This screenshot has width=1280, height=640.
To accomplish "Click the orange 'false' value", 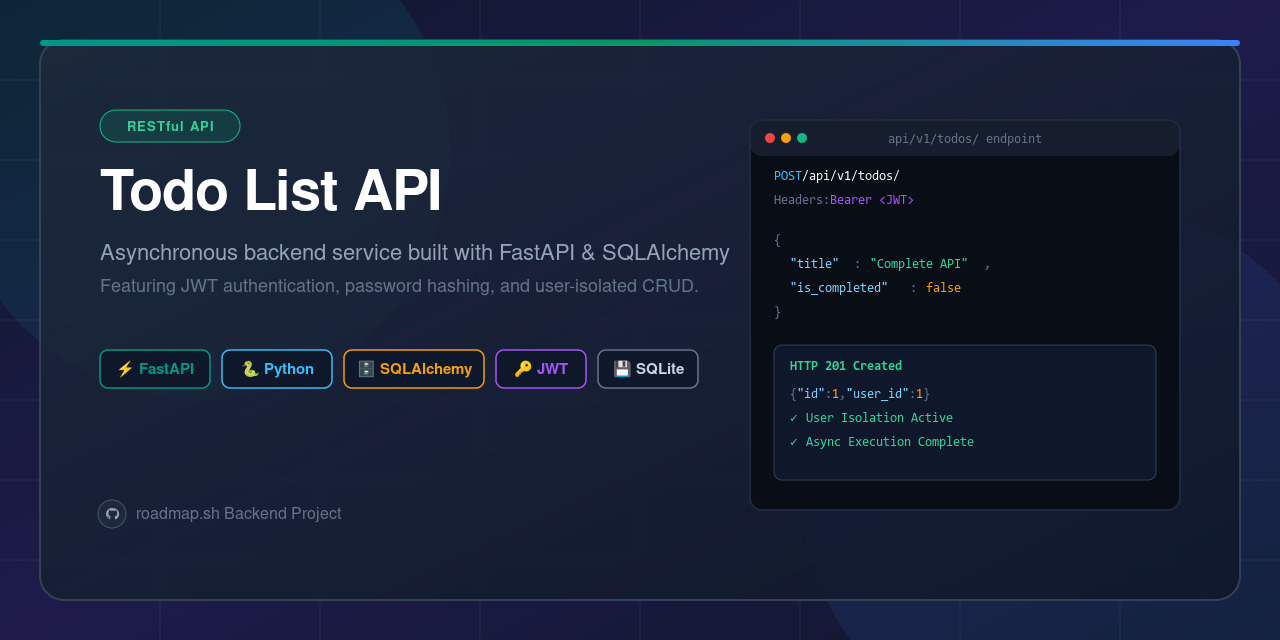I will [x=943, y=288].
